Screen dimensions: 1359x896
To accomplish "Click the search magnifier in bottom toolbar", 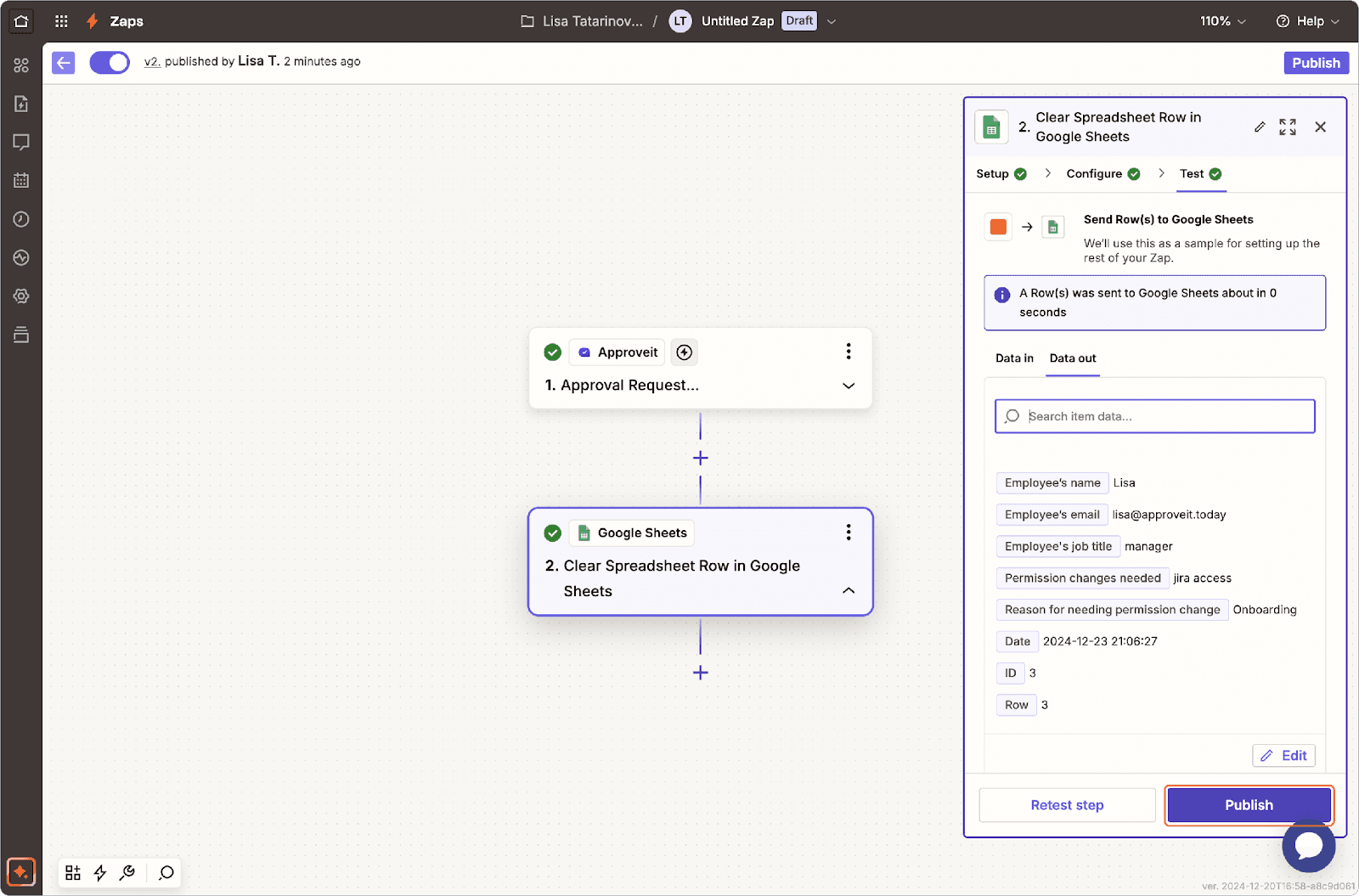I will (x=166, y=873).
